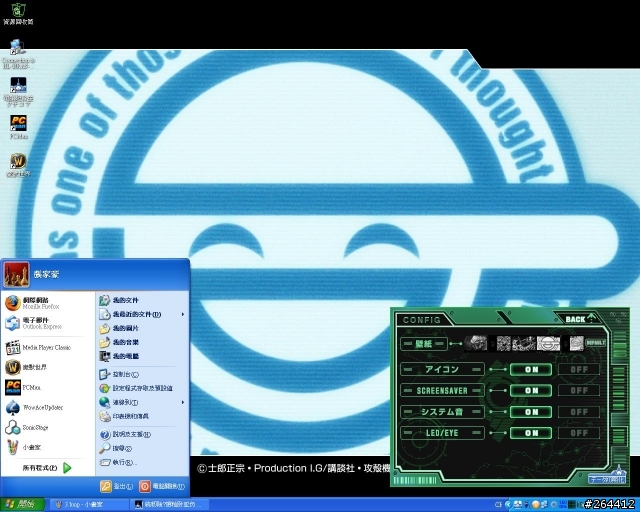The height and width of the screenshot is (512, 640).
Task: Expand the 連線到 (Connect To) submenu
Action: click(x=142, y=403)
